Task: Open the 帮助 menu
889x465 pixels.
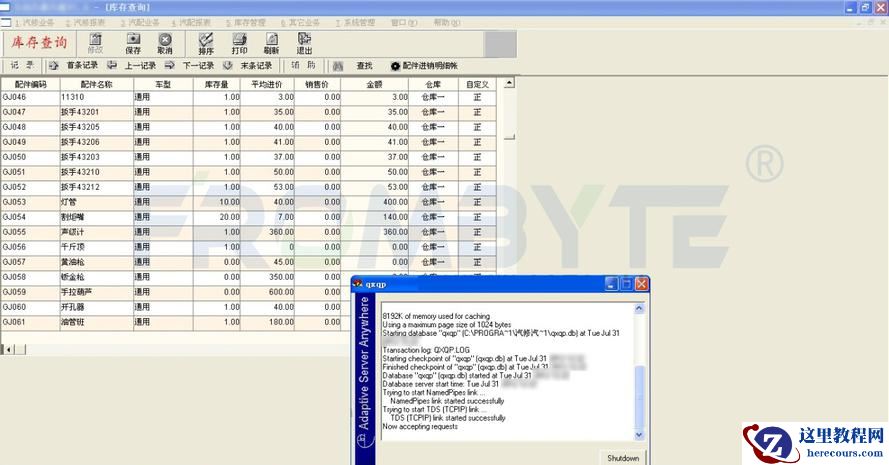Action: coord(447,23)
